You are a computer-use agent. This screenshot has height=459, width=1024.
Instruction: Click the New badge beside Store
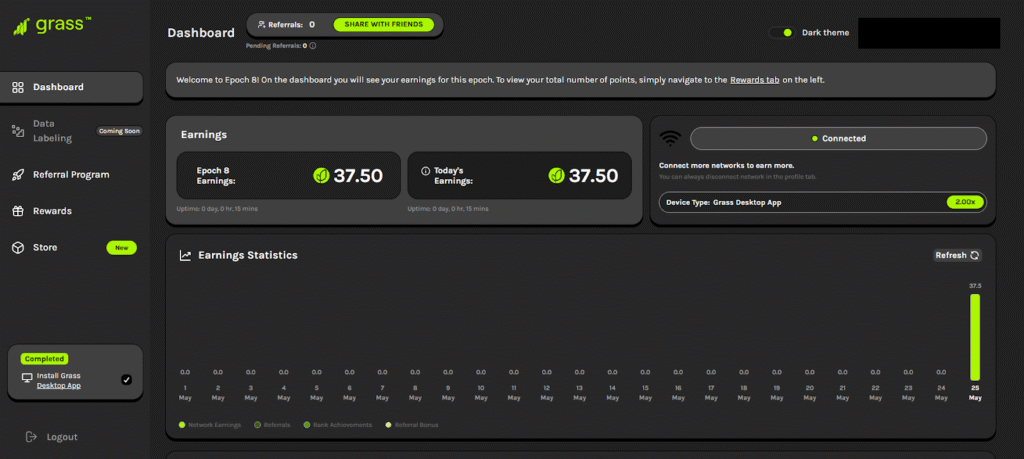[121, 248]
